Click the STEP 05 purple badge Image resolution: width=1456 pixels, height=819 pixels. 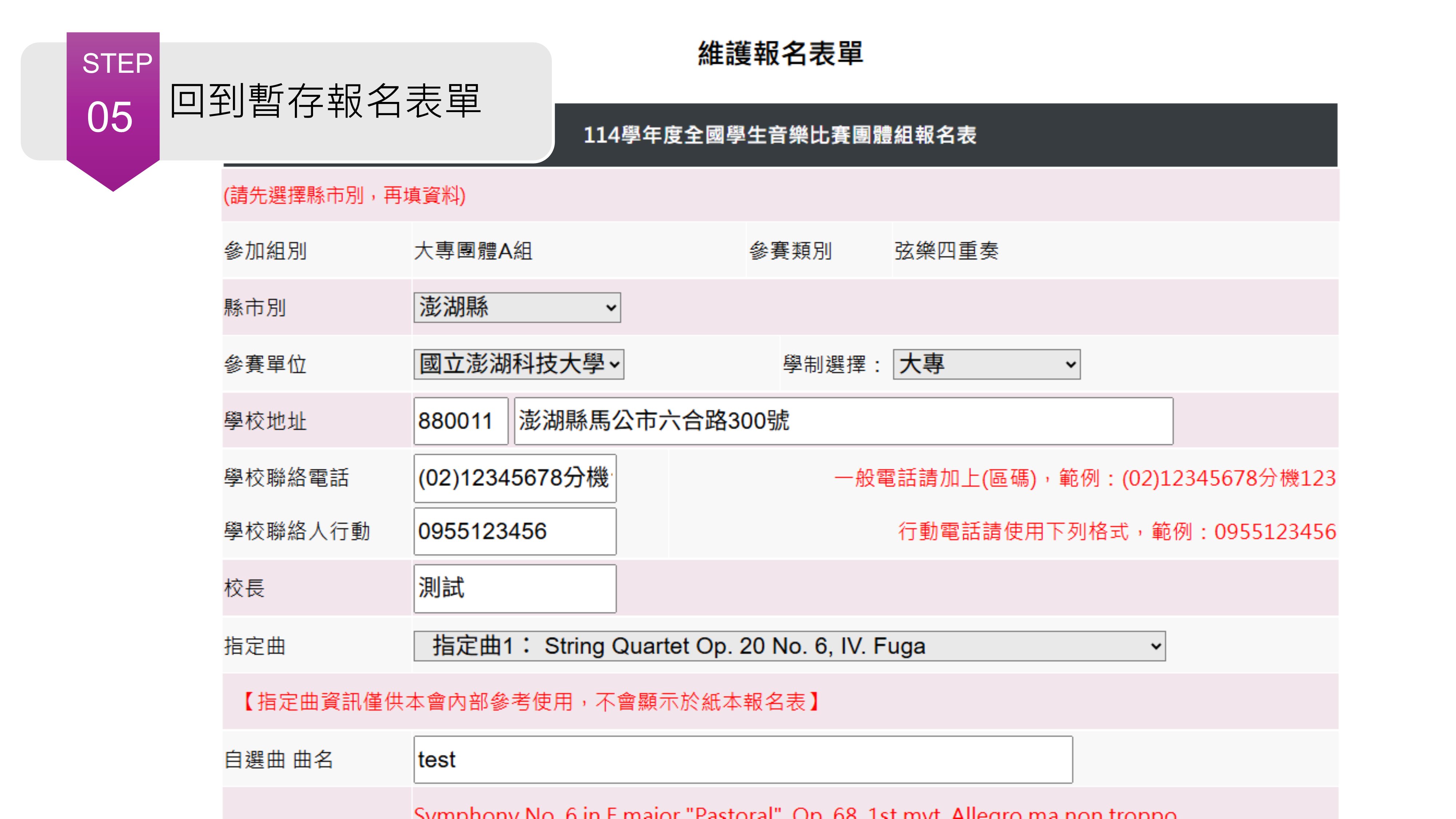click(x=113, y=107)
